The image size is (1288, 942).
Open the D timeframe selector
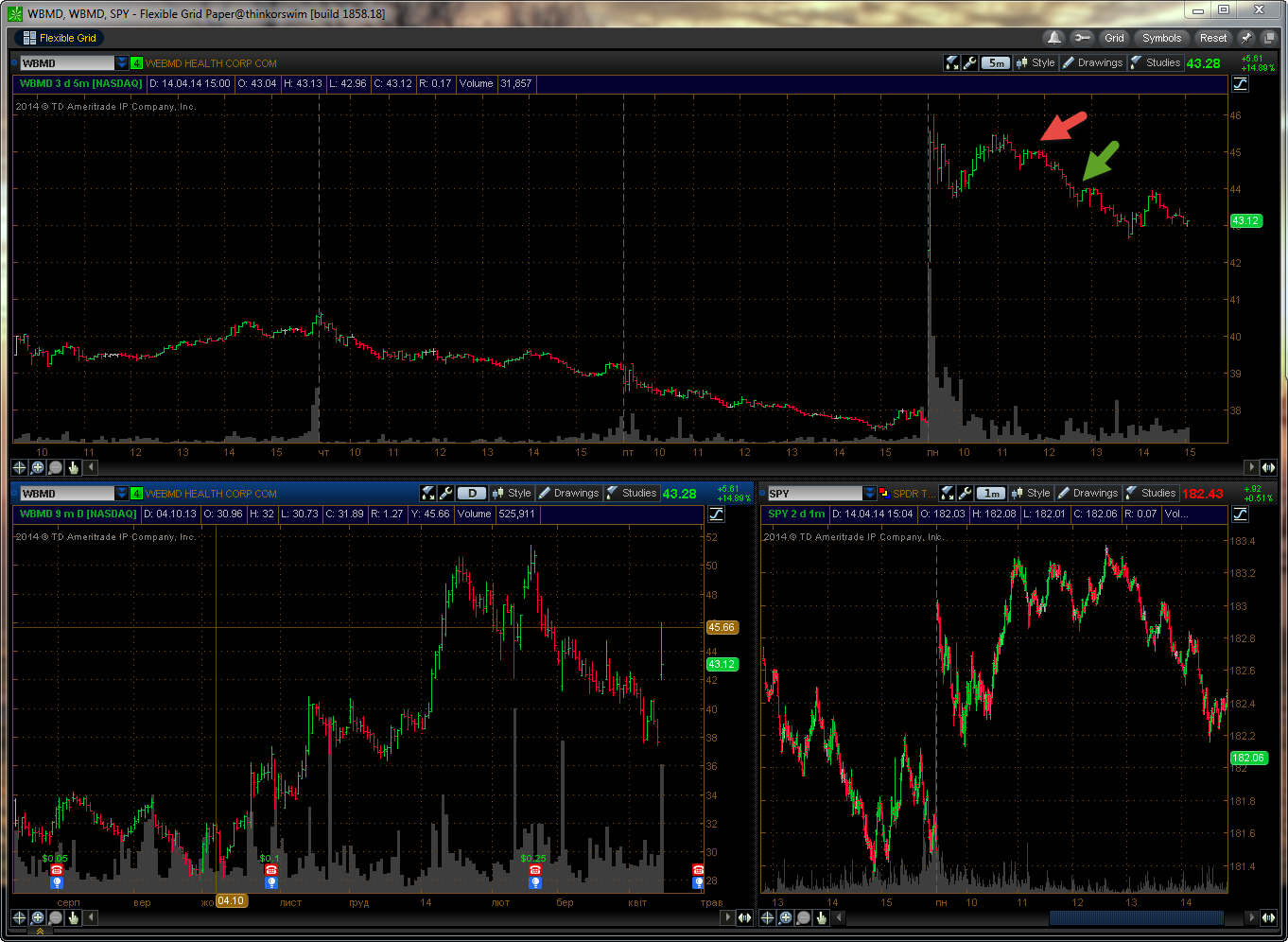(x=471, y=494)
